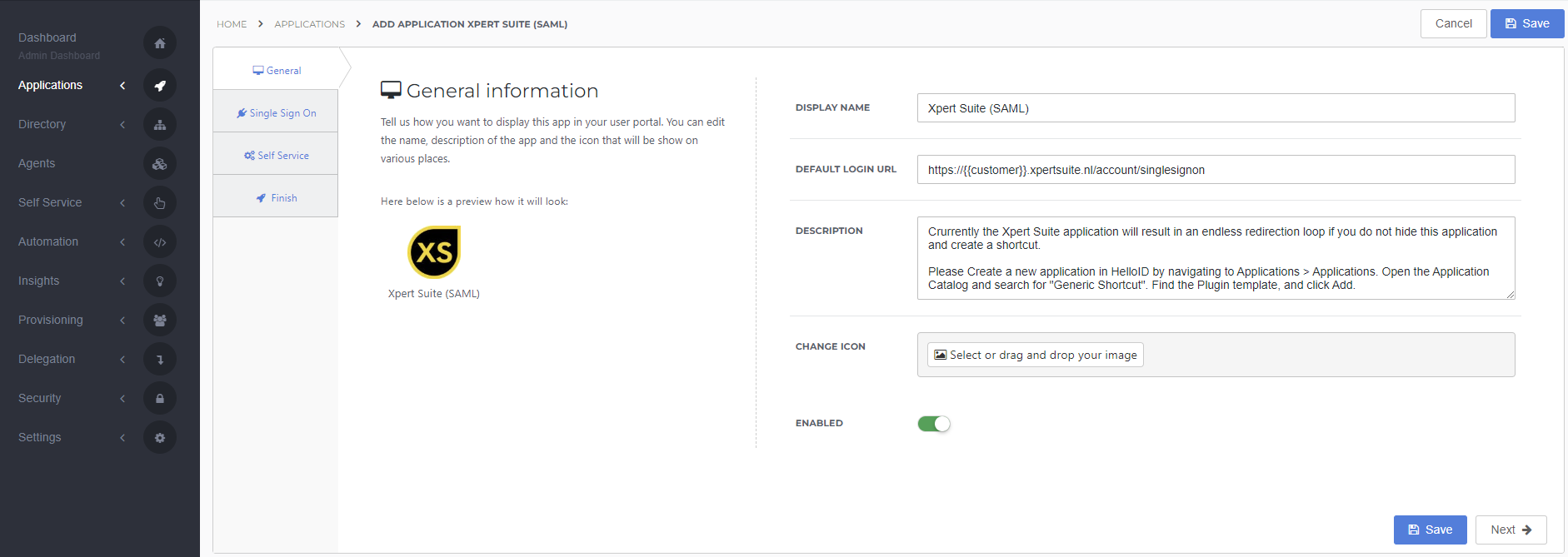Open the General wizard tab
The image size is (1568, 557).
pyautogui.click(x=276, y=70)
